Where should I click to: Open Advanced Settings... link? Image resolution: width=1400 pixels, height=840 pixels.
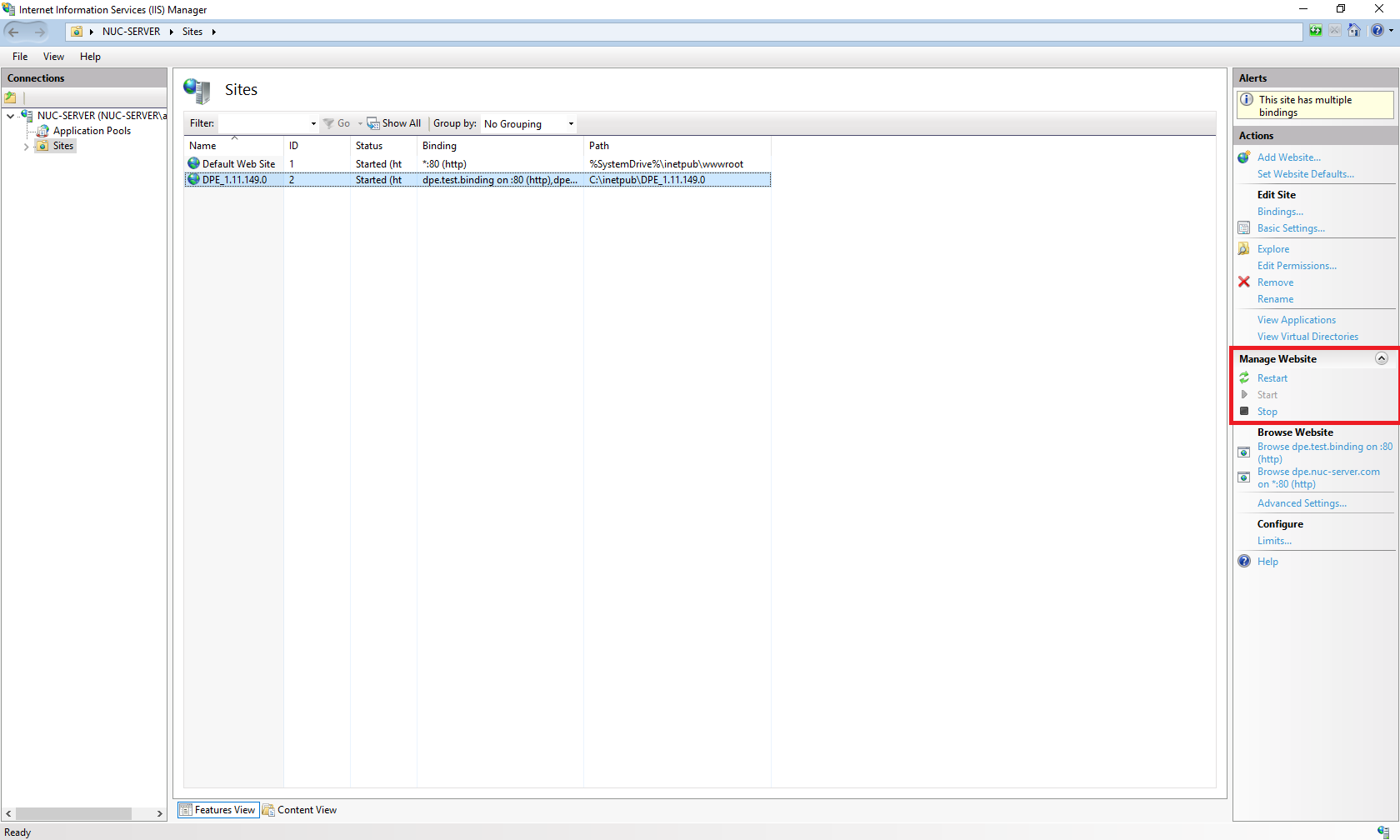[x=1302, y=503]
